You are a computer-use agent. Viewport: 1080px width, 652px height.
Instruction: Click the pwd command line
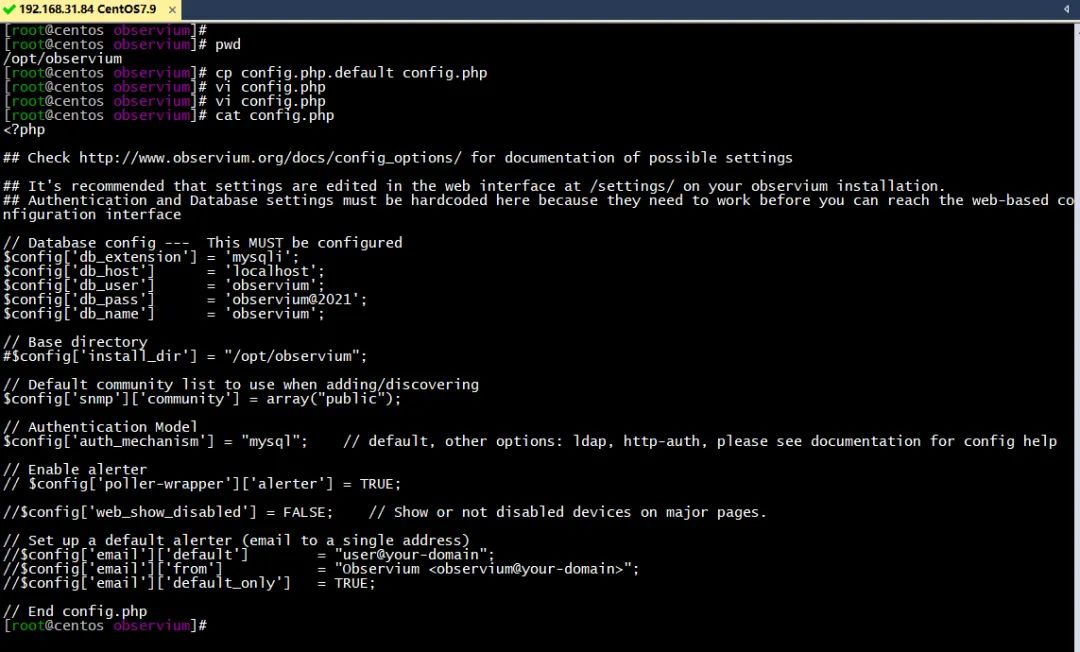click(122, 45)
